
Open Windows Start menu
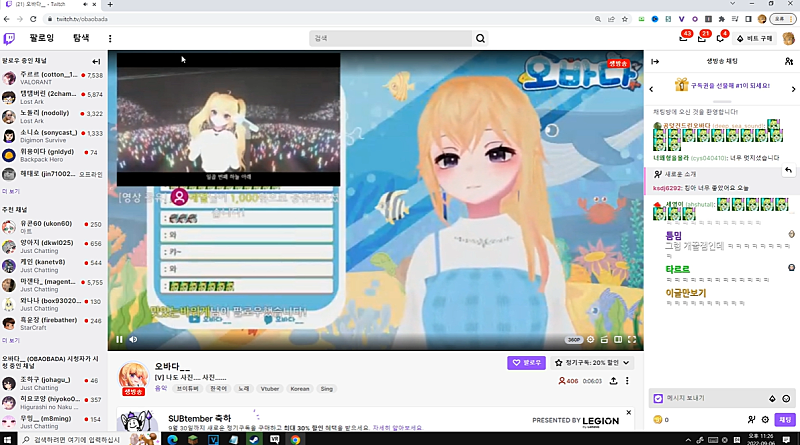click(7, 439)
